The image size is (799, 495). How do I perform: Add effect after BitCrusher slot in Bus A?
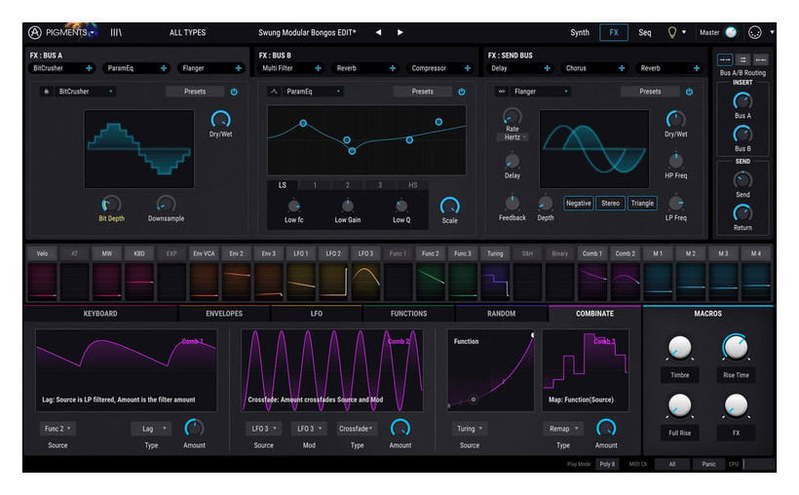point(89,68)
